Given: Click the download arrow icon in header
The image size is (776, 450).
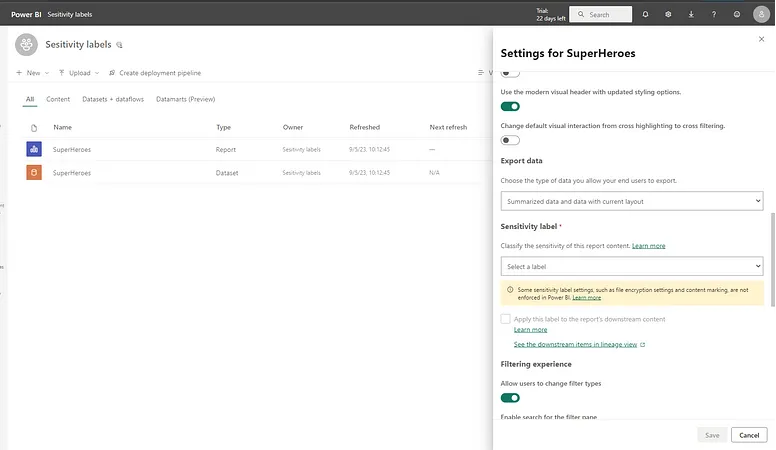Looking at the screenshot, I should pyautogui.click(x=691, y=14).
